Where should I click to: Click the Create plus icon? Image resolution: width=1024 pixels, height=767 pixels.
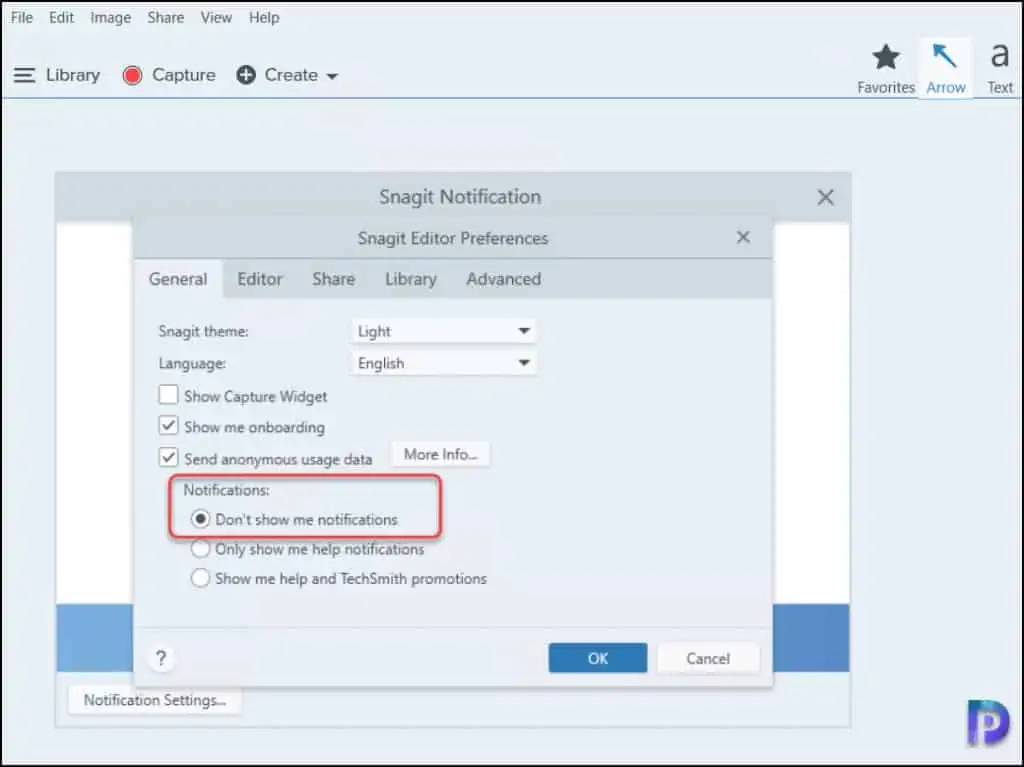click(246, 75)
